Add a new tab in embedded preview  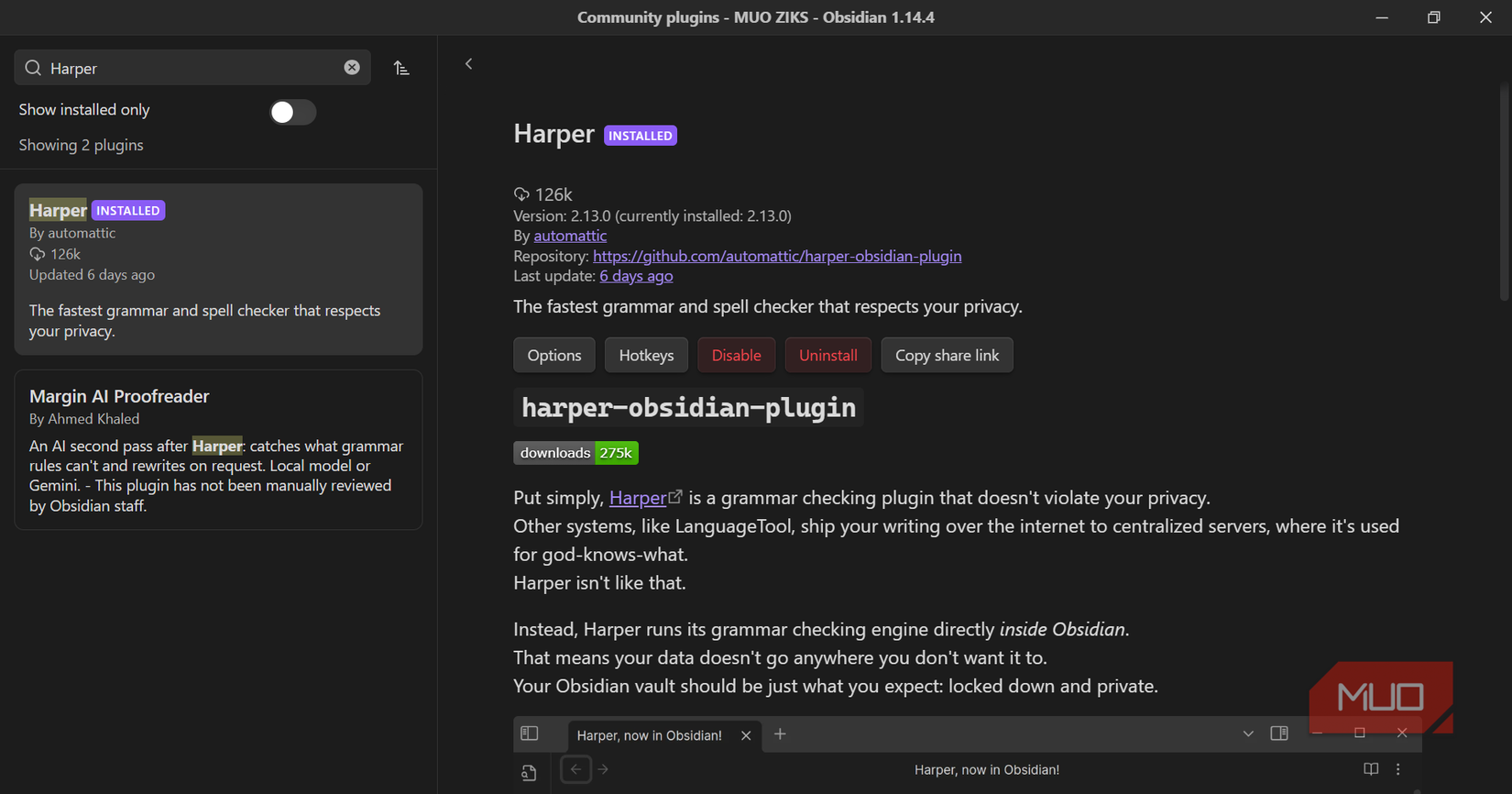click(x=780, y=733)
